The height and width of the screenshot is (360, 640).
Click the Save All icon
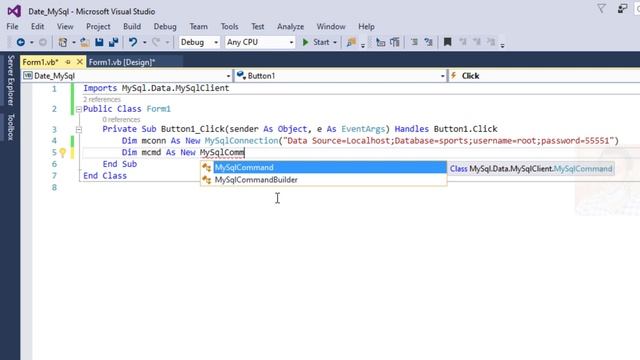(x=113, y=42)
